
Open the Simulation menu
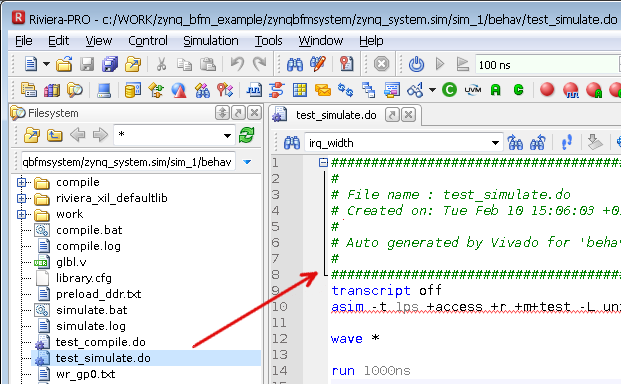211,41
